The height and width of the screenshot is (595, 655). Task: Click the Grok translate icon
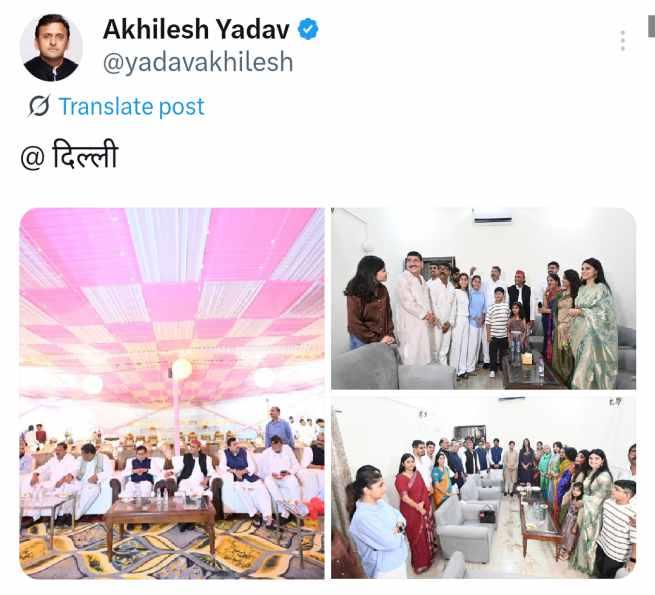(39, 106)
